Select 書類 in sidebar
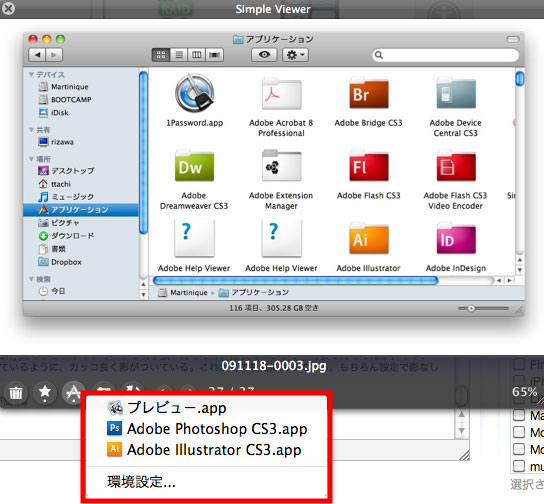Screen dimensions: 544x504 (81, 249)
